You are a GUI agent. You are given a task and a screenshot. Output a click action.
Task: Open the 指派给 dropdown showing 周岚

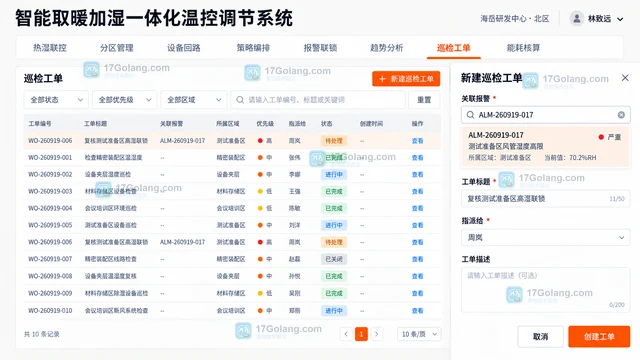click(x=546, y=238)
